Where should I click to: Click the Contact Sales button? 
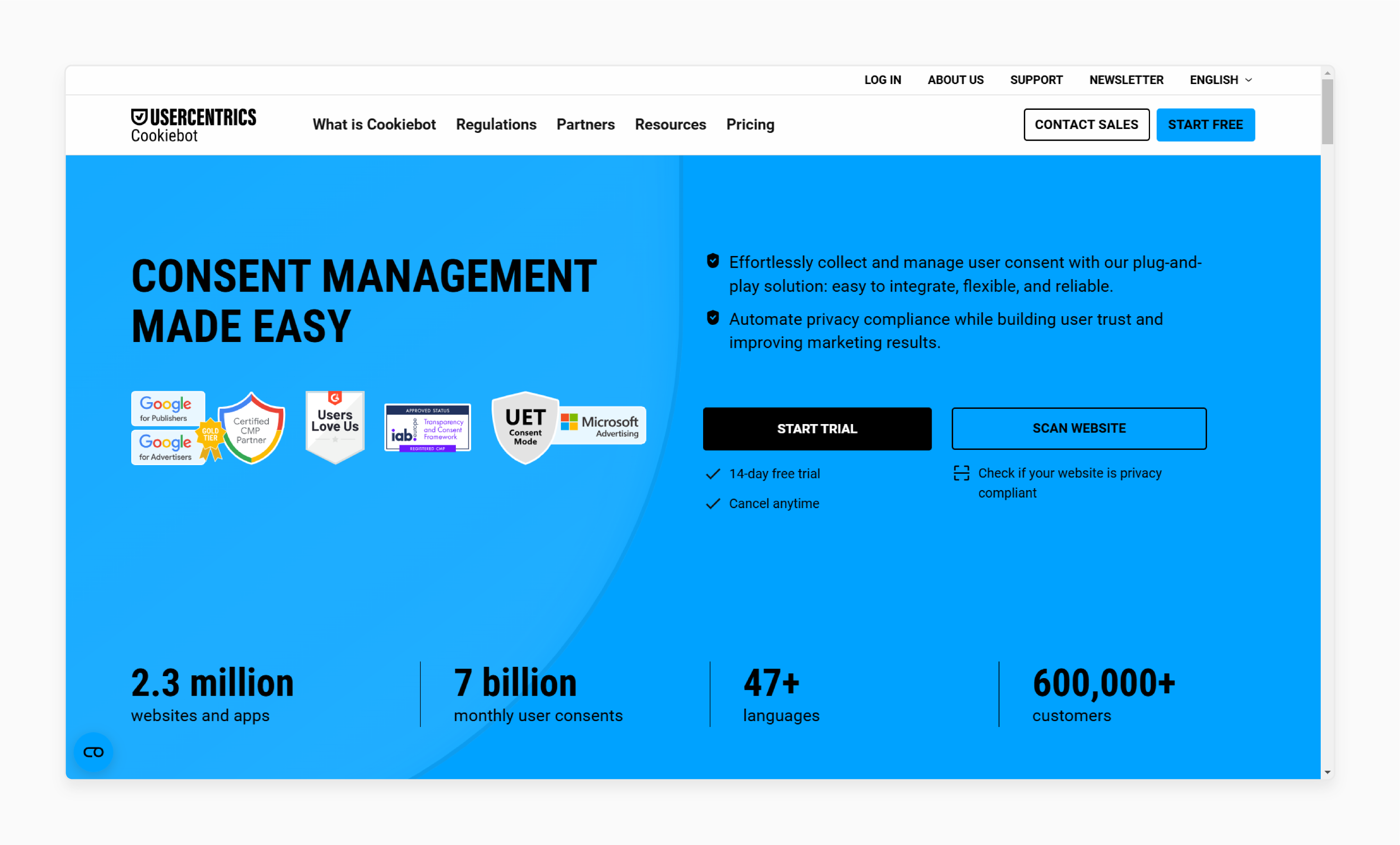(1086, 125)
